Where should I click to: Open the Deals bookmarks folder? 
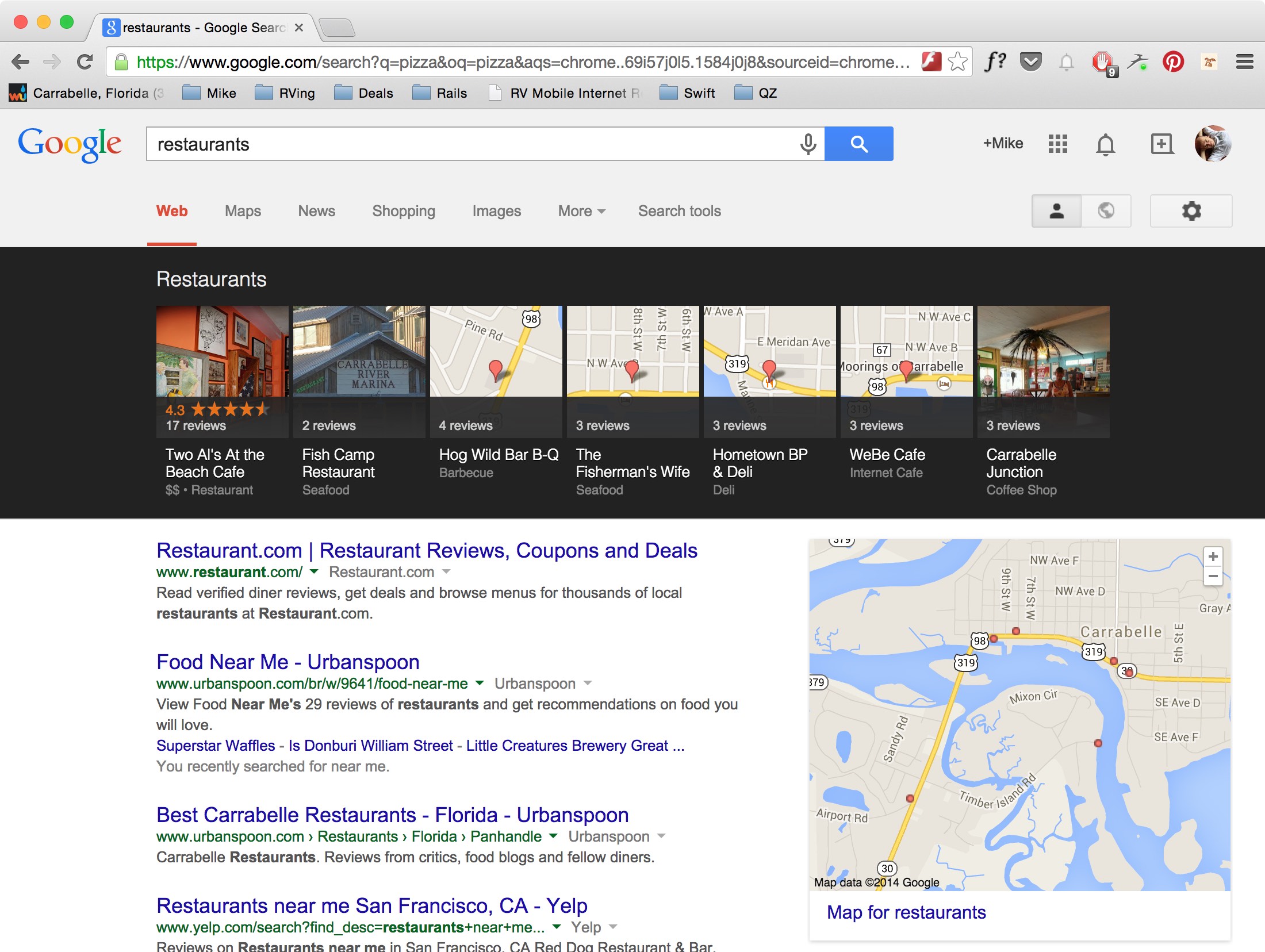coord(363,93)
